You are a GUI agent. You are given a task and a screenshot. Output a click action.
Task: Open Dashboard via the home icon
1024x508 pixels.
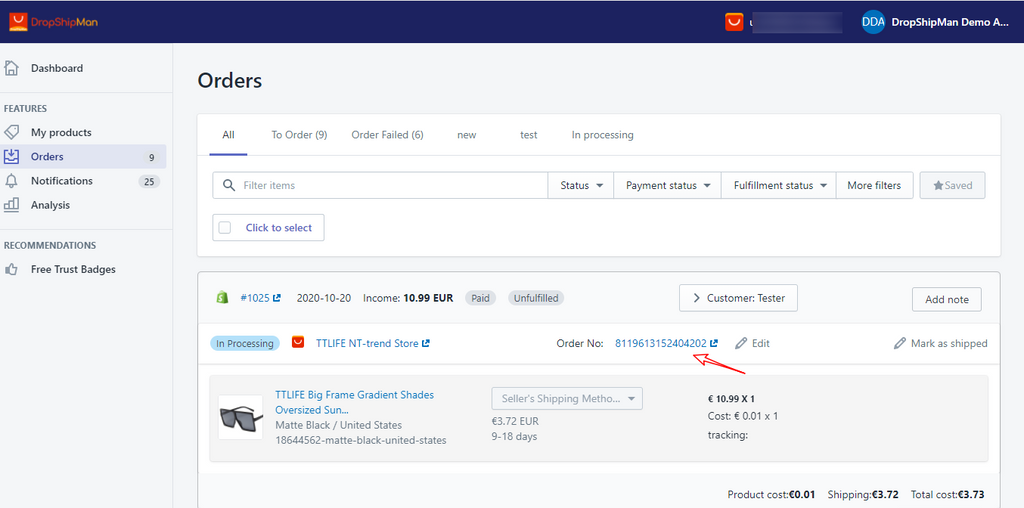tap(11, 68)
